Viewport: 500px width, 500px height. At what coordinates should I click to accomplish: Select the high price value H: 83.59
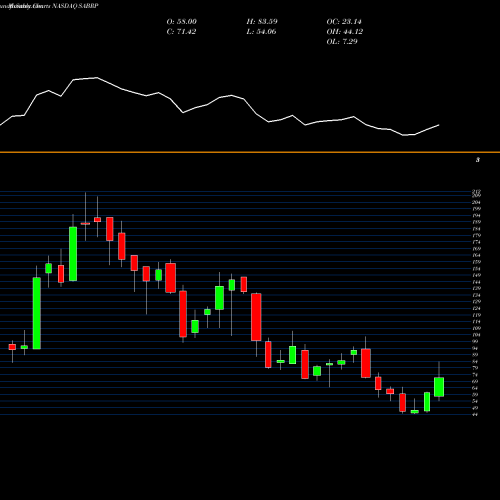click(x=262, y=22)
